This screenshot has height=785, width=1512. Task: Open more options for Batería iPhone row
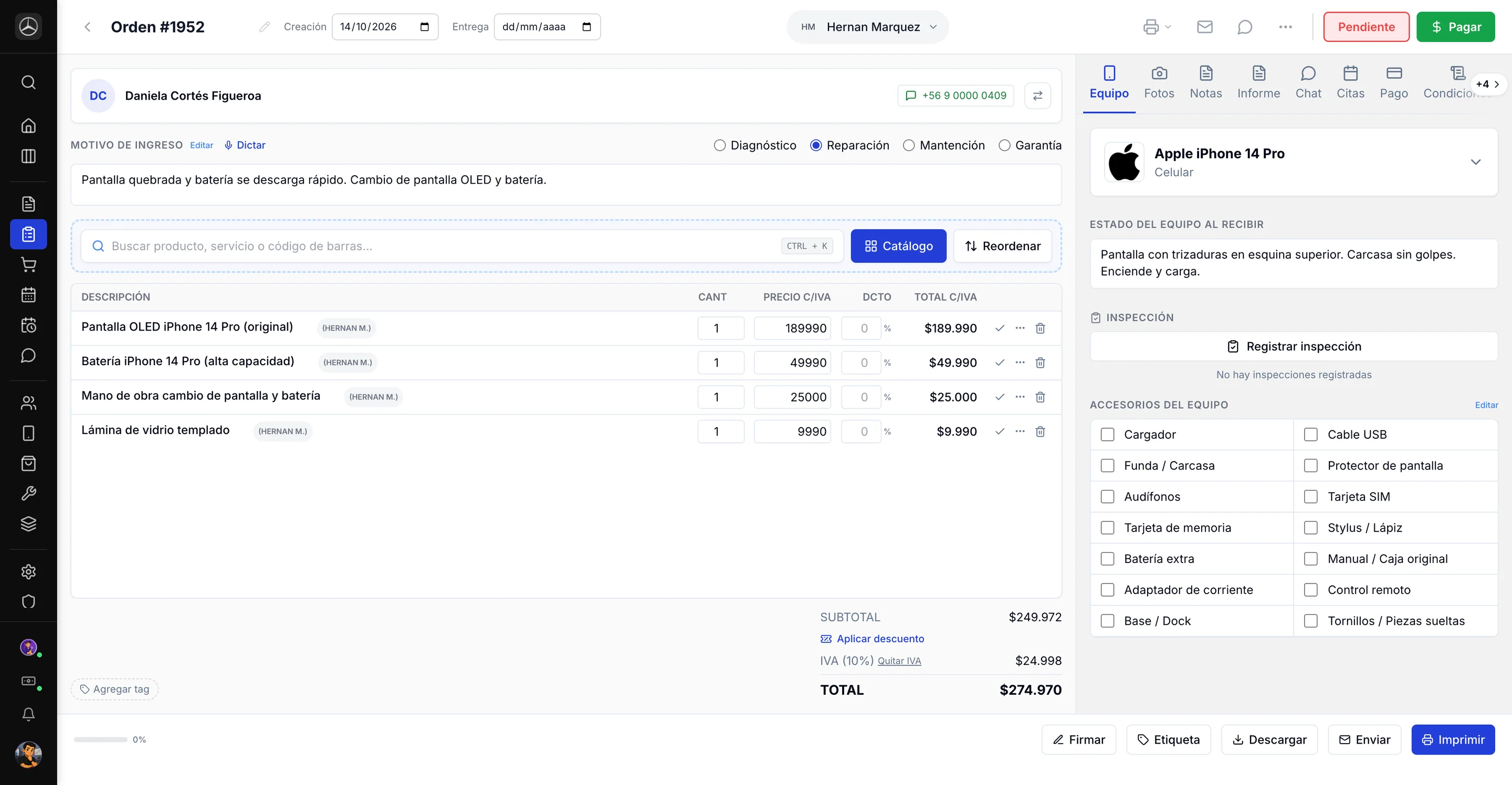[1020, 363]
